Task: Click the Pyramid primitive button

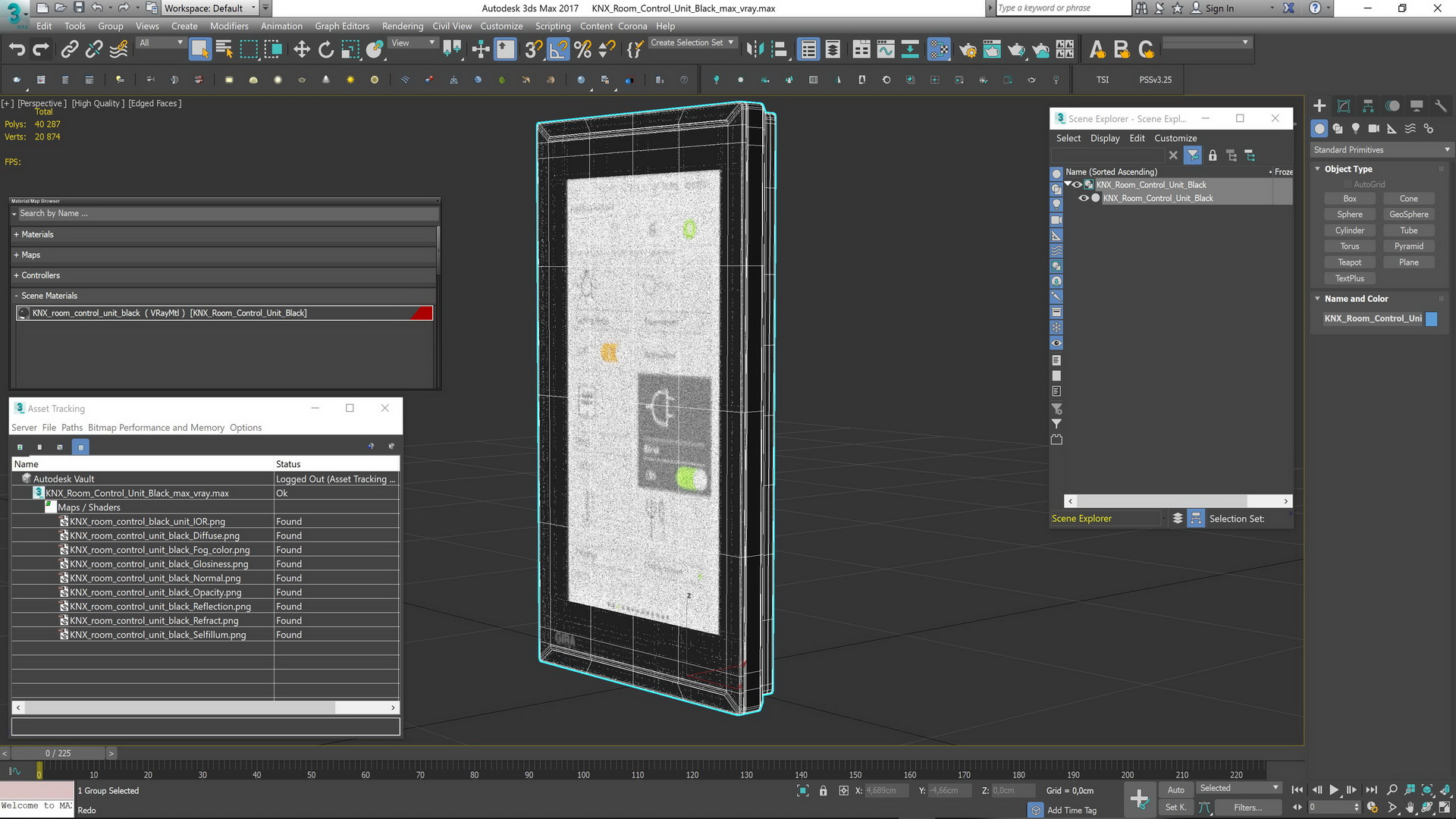Action: click(x=1408, y=246)
